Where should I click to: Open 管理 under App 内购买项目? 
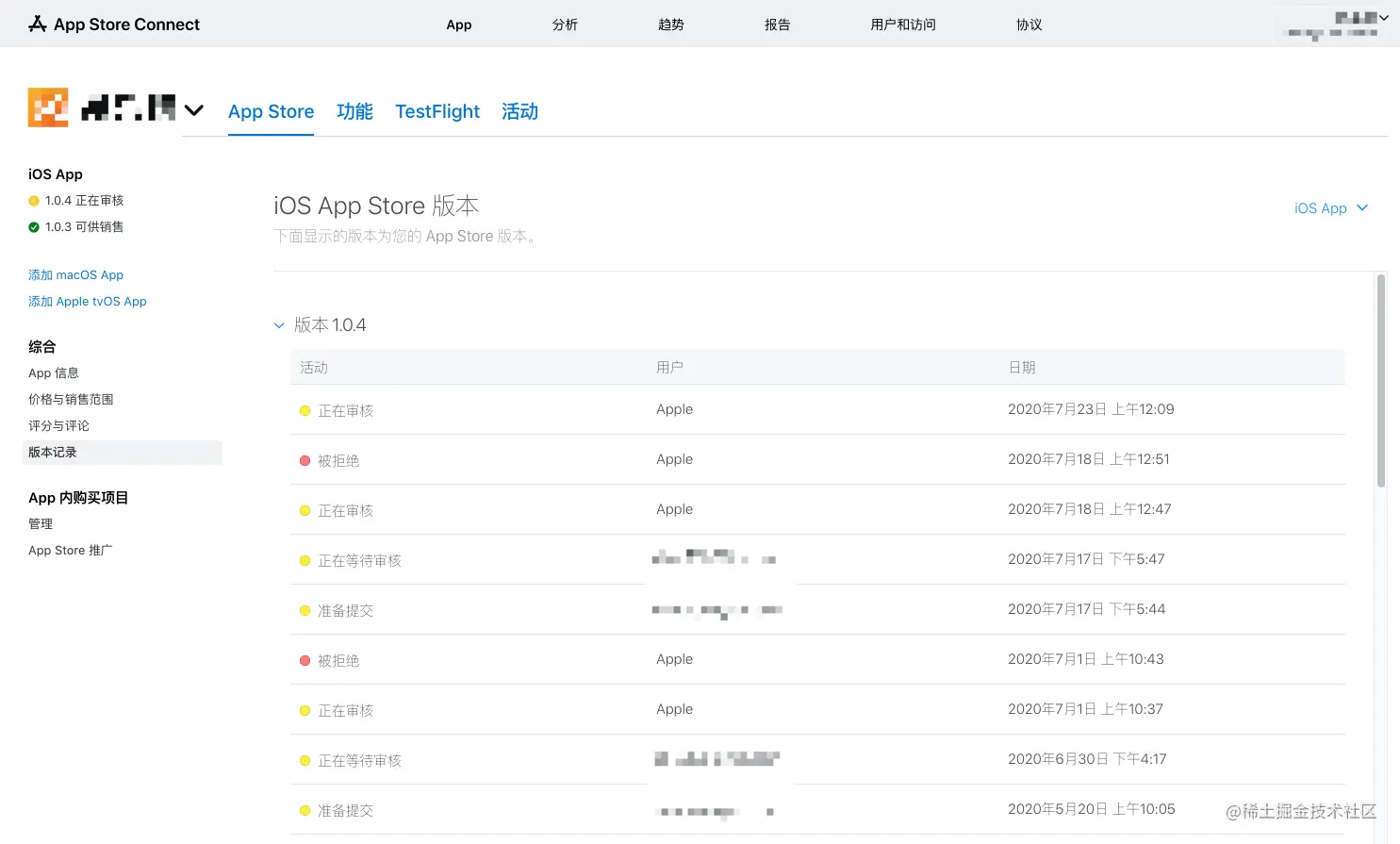[x=41, y=524]
